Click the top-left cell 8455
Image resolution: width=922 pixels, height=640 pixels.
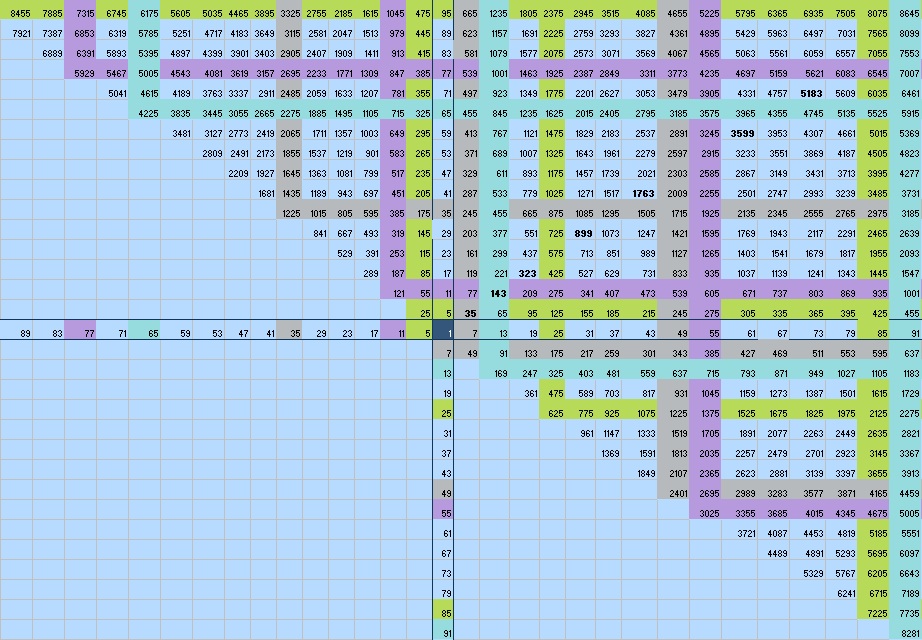(x=21, y=12)
